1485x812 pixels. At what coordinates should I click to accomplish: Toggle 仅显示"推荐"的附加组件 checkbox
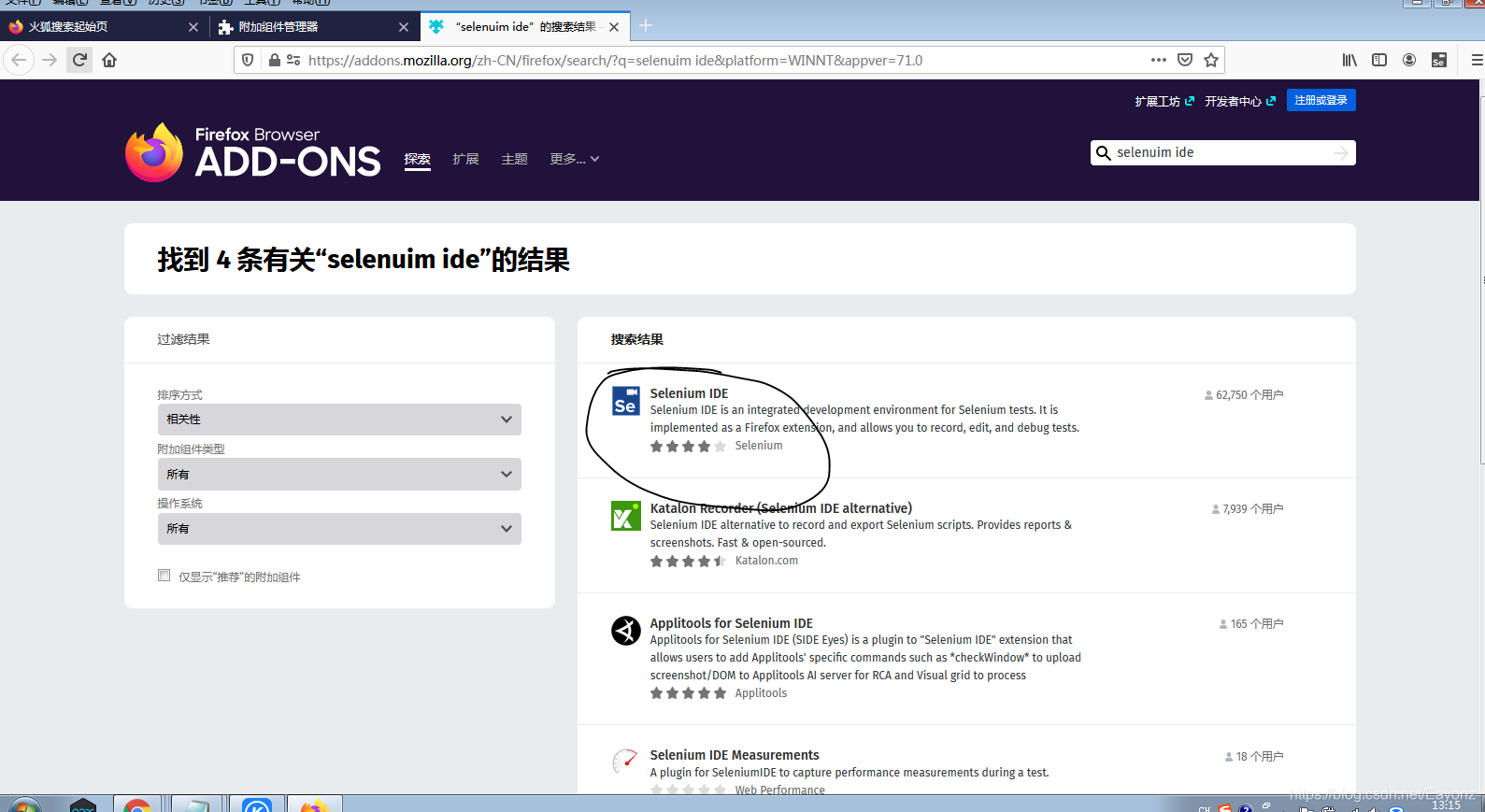click(164, 576)
